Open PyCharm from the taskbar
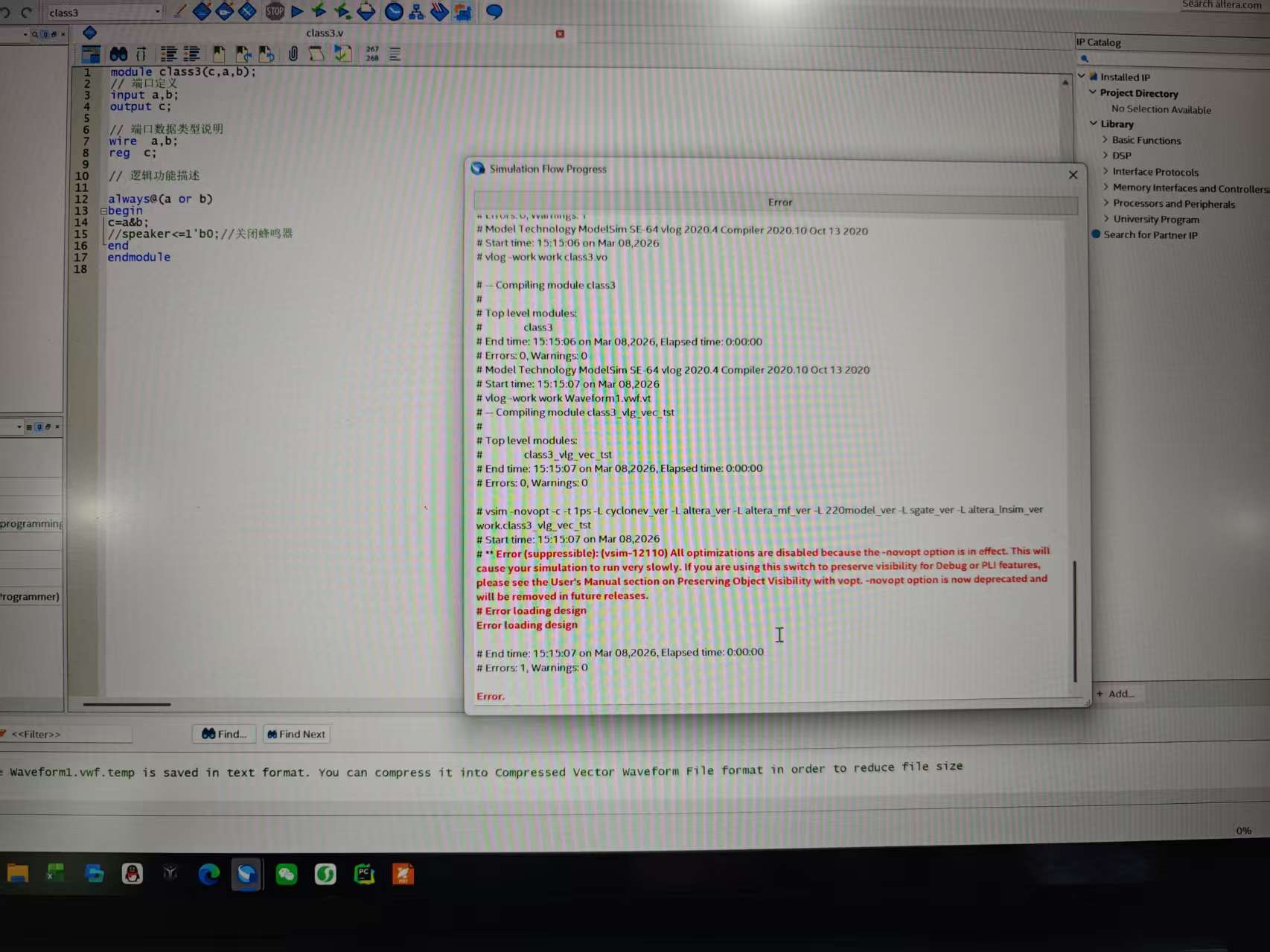Image resolution: width=1270 pixels, height=952 pixels. (x=364, y=874)
